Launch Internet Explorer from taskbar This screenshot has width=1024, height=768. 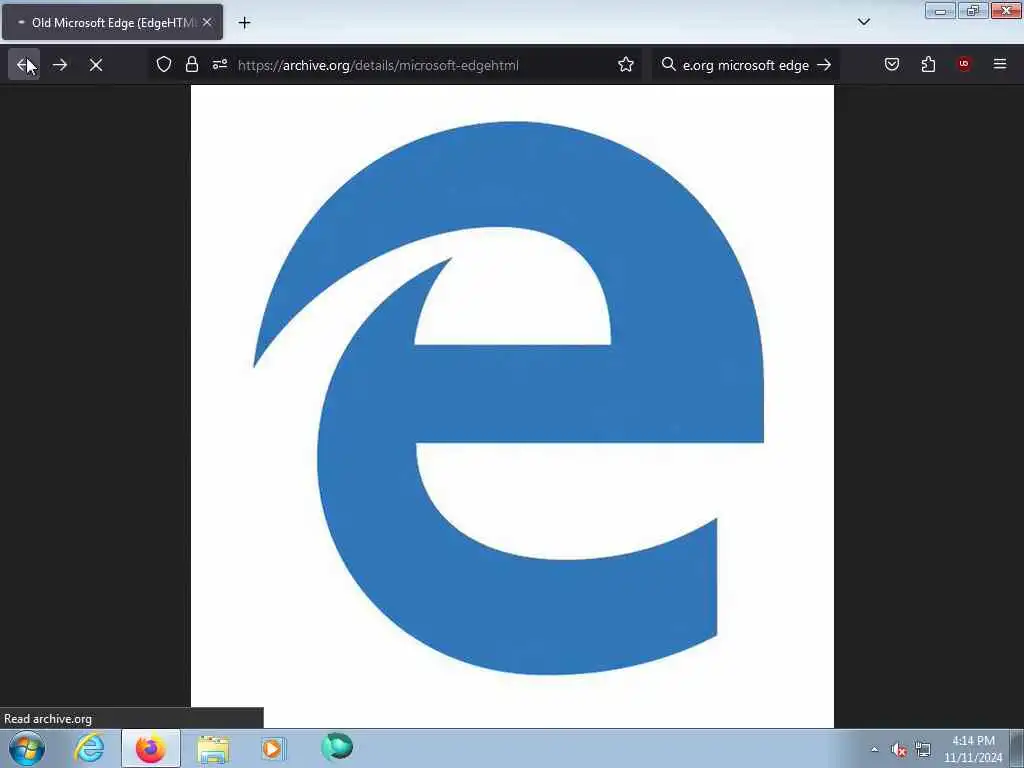click(x=89, y=748)
